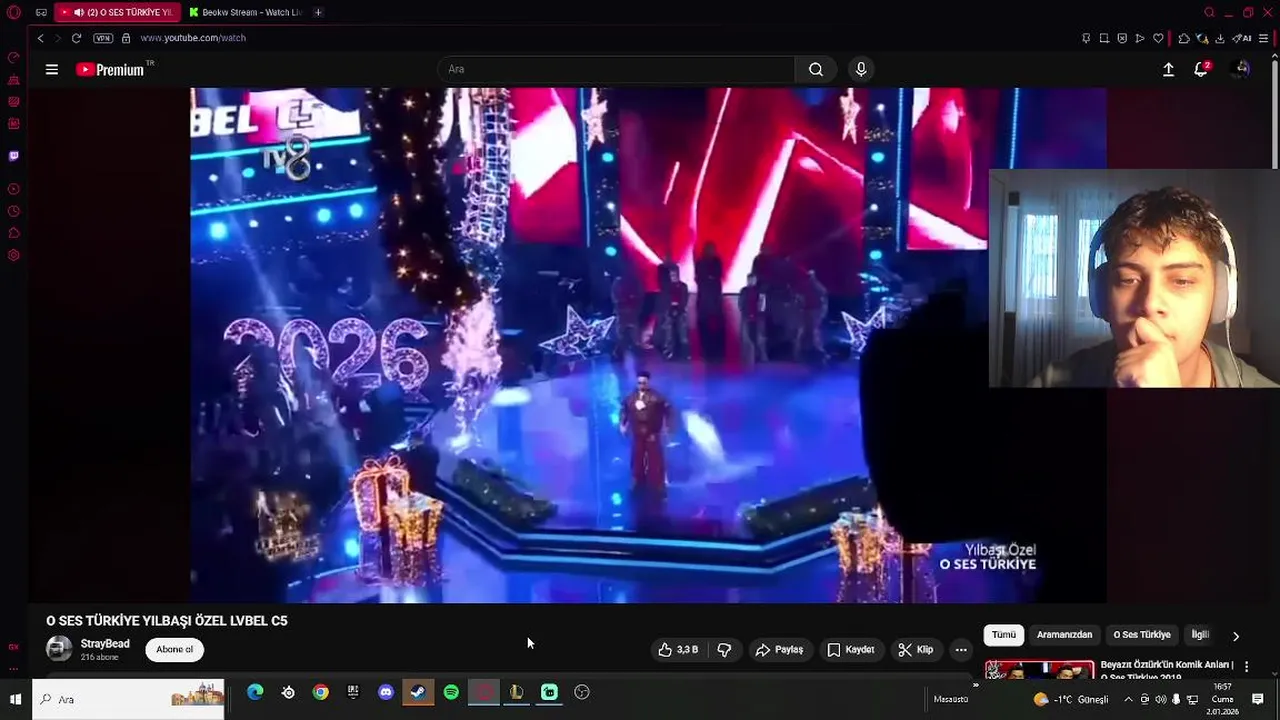Open Opera ad blocker shield icon
The width and height of the screenshot is (1280, 720).
(1122, 38)
